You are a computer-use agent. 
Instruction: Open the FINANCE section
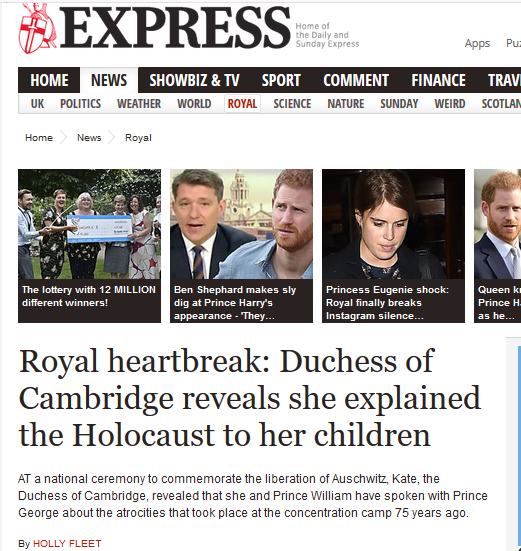pyautogui.click(x=438, y=80)
